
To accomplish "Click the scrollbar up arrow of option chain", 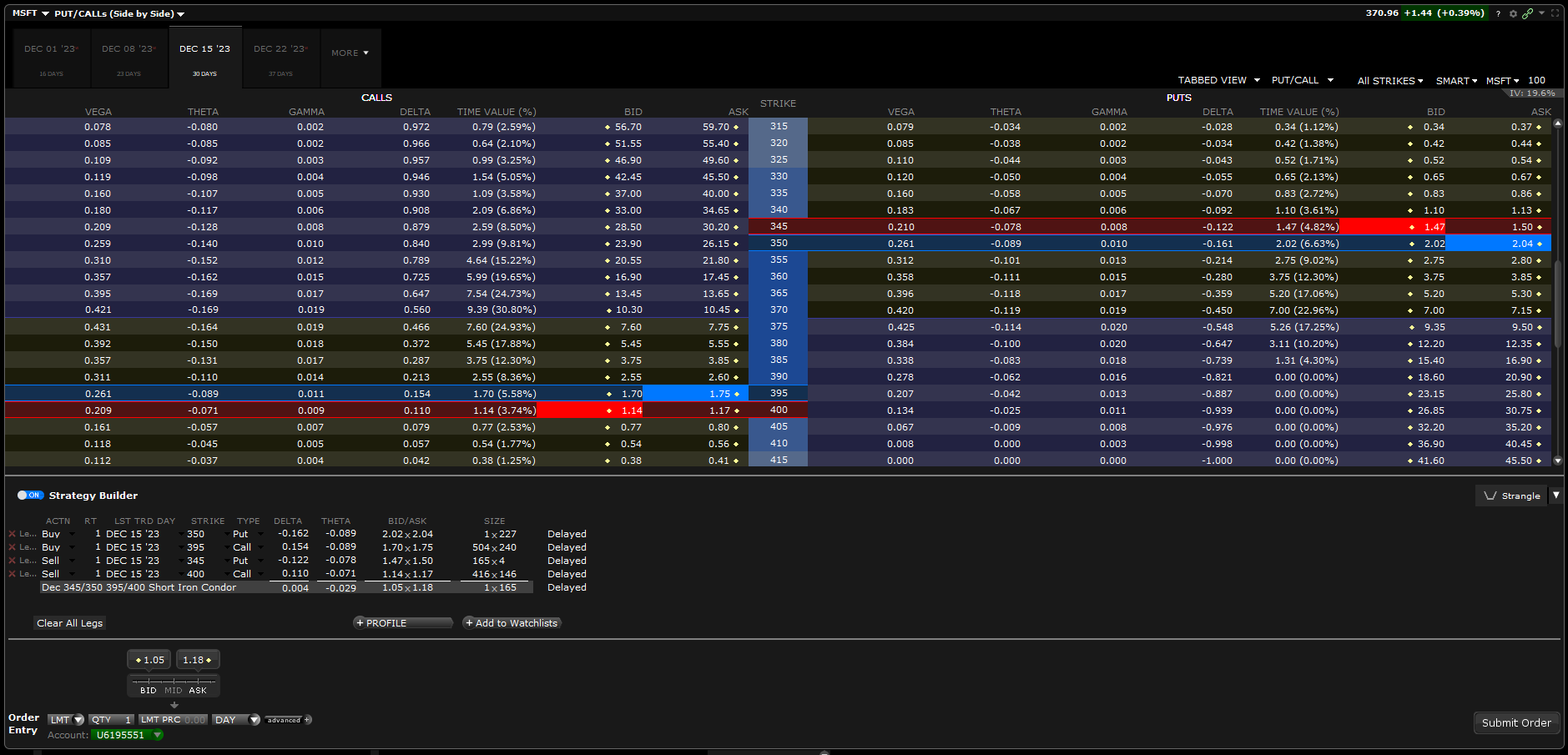I will [x=1557, y=123].
